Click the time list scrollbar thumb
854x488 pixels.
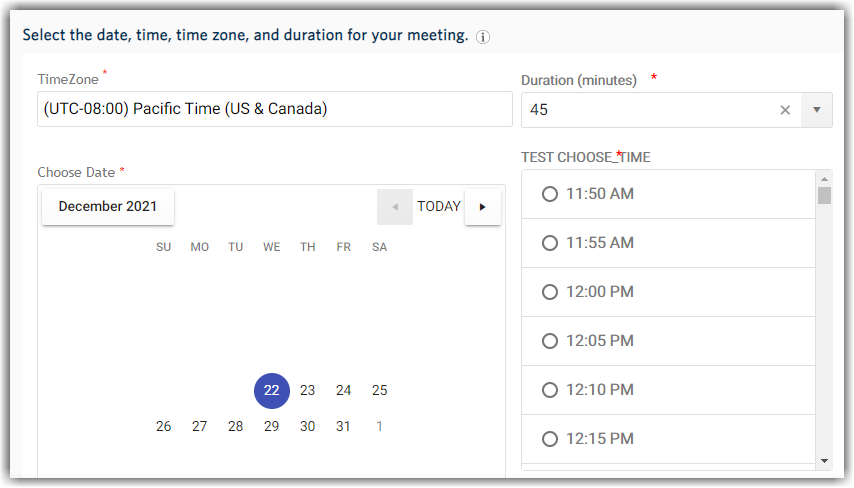[824, 195]
